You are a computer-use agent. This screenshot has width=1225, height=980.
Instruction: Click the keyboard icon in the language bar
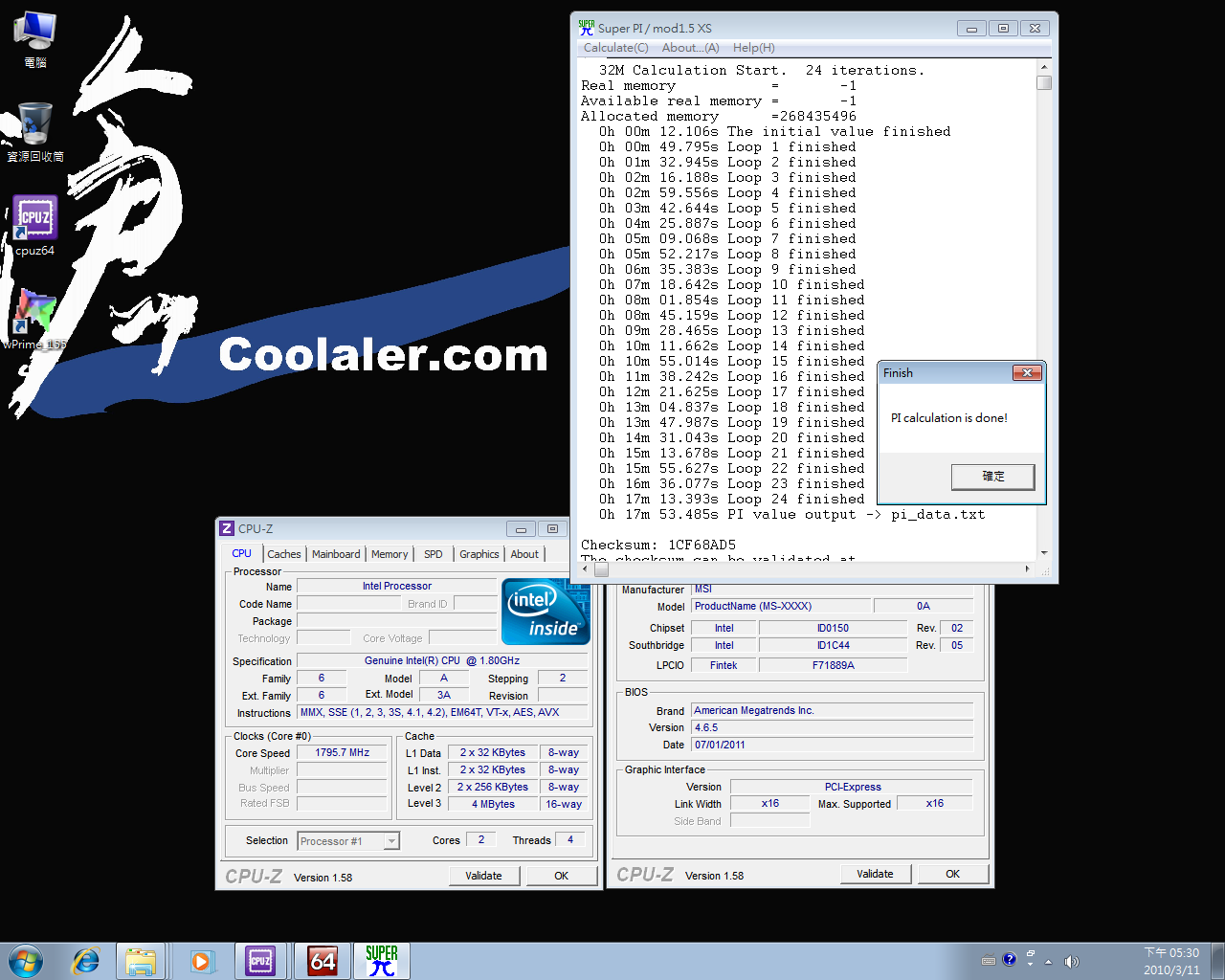[x=989, y=961]
